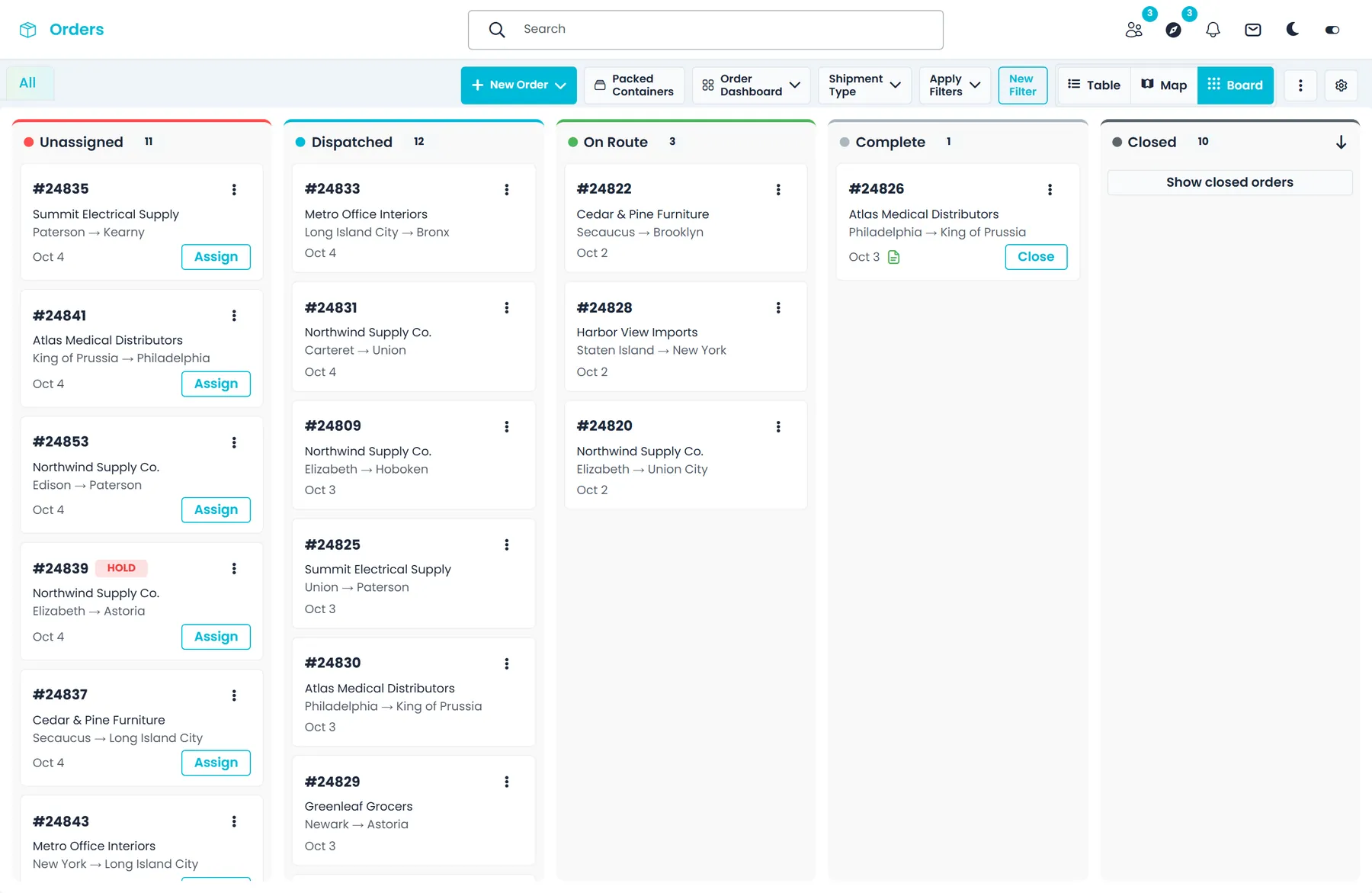Click the Orders title link

(77, 30)
